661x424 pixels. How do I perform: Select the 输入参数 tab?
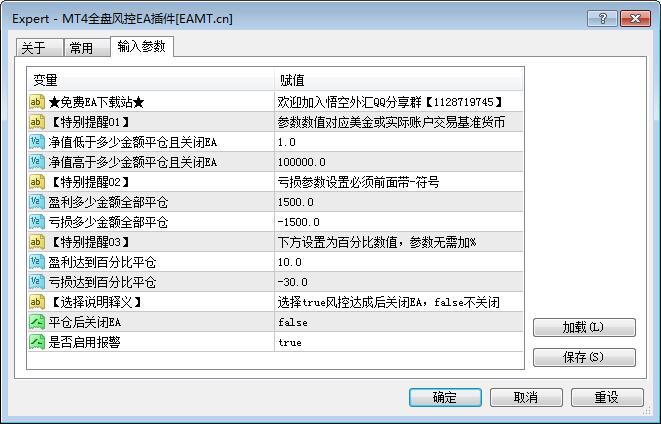click(141, 46)
